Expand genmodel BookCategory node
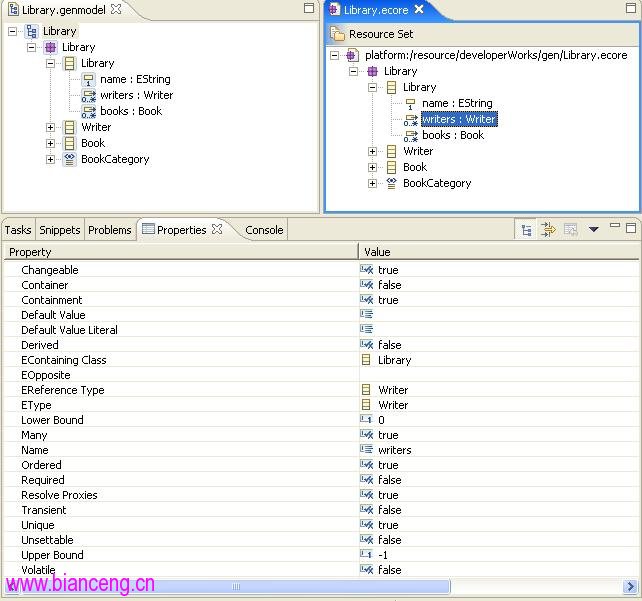This screenshot has height=601, width=642. click(x=50, y=159)
